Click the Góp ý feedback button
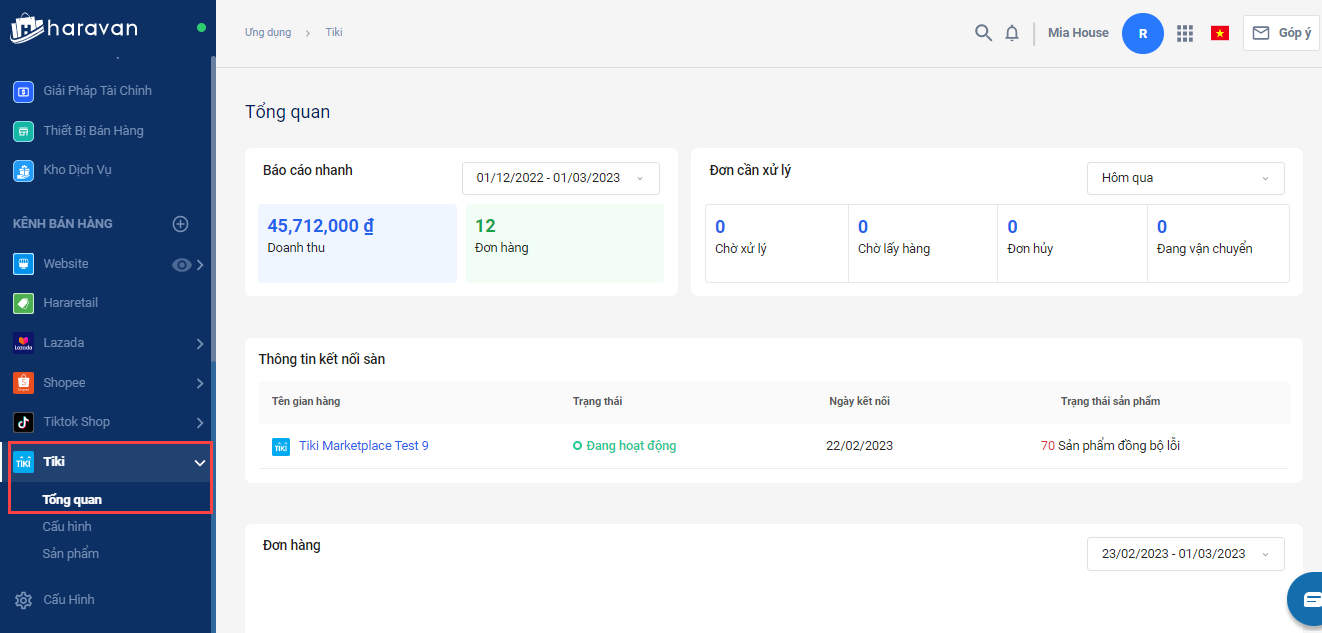1322x633 pixels. (1281, 33)
